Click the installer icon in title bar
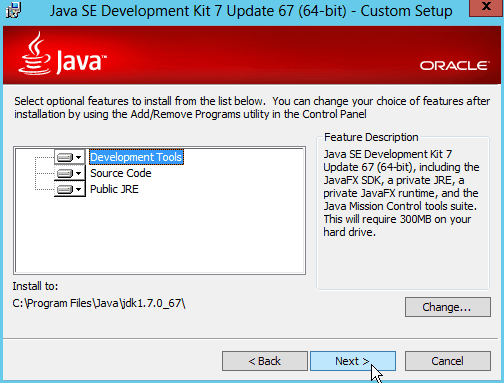This screenshot has width=504, height=383. pyautogui.click(x=13, y=11)
